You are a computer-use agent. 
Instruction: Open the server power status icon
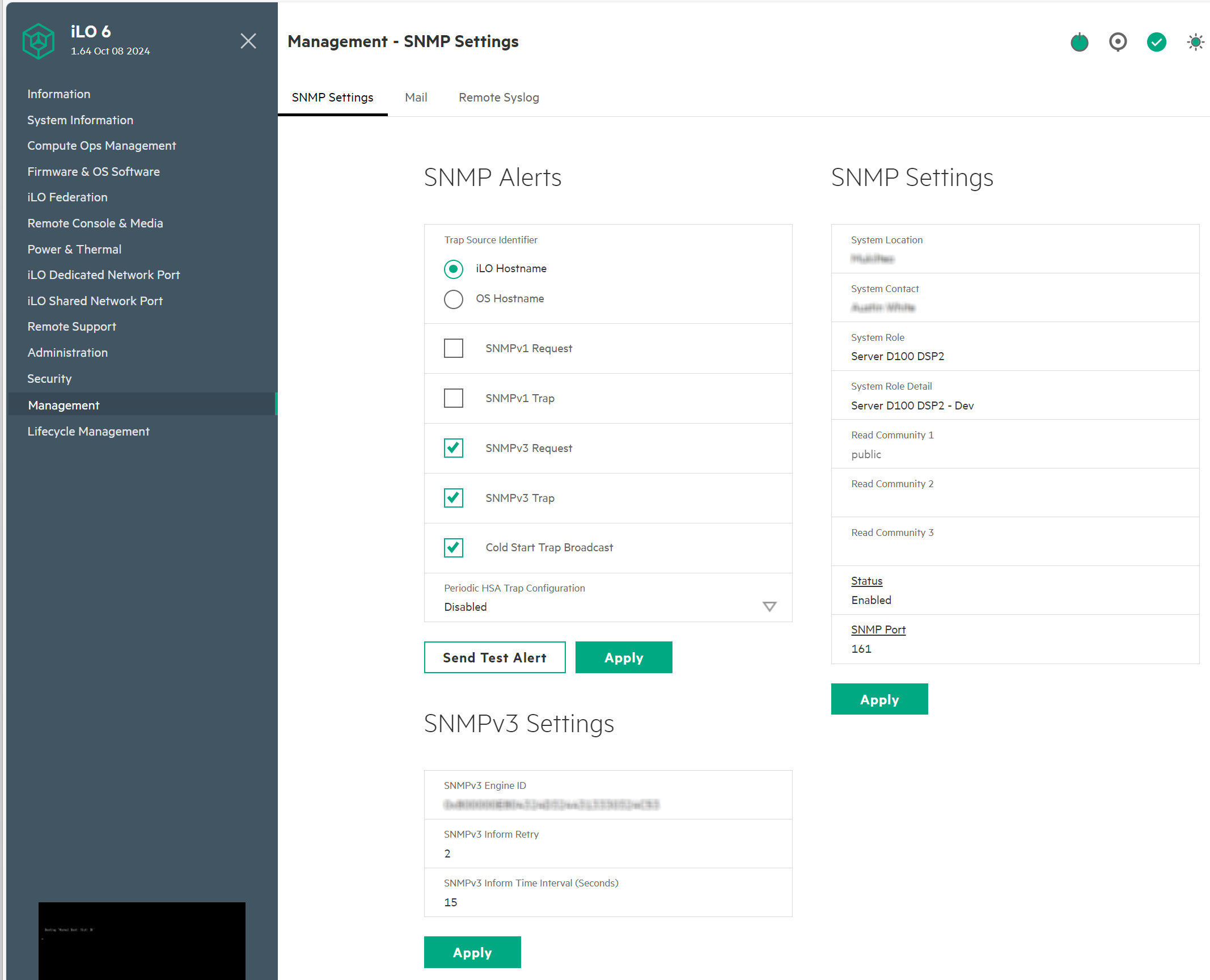click(1080, 42)
